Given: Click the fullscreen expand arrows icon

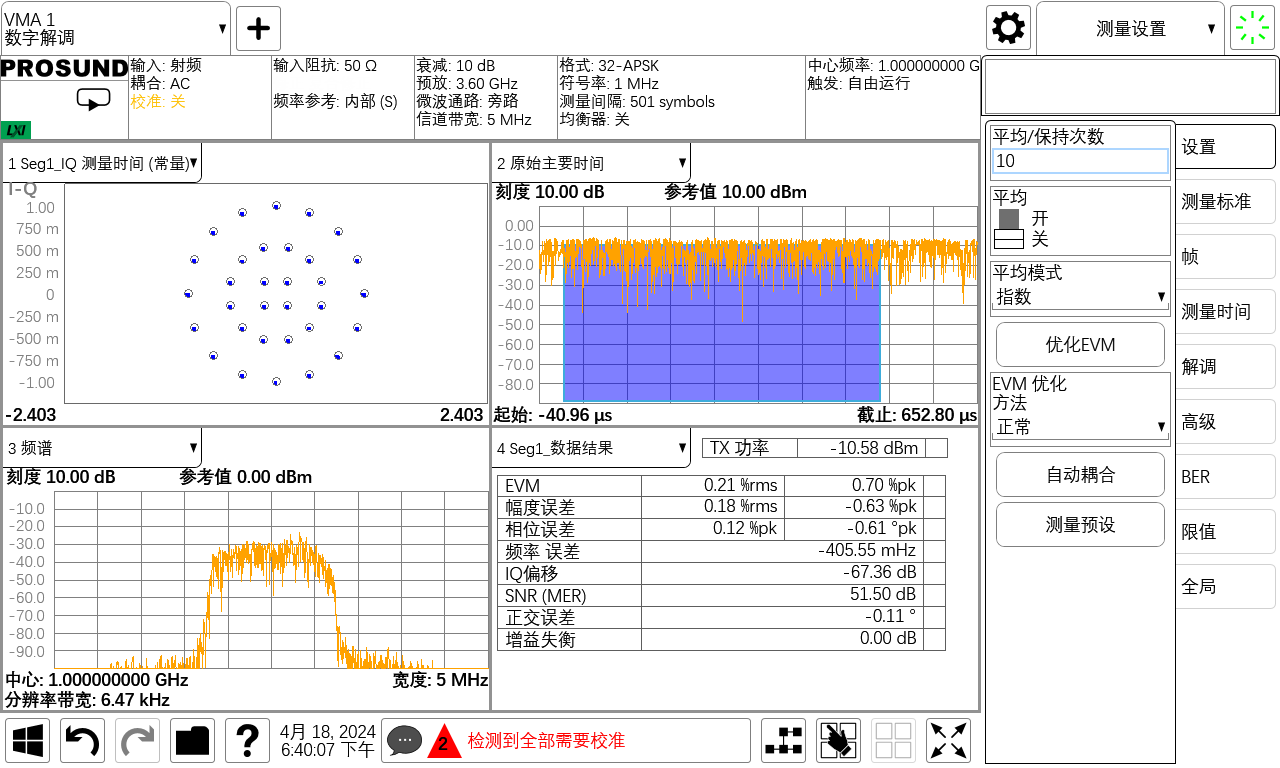Looking at the screenshot, I should 949,741.
